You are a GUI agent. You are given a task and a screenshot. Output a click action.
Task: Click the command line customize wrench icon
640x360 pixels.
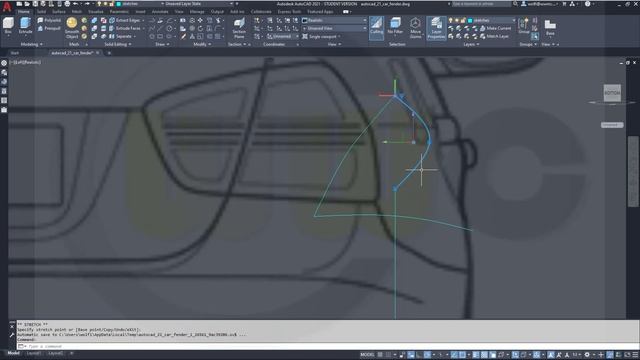pyautogui.click(x=12, y=335)
